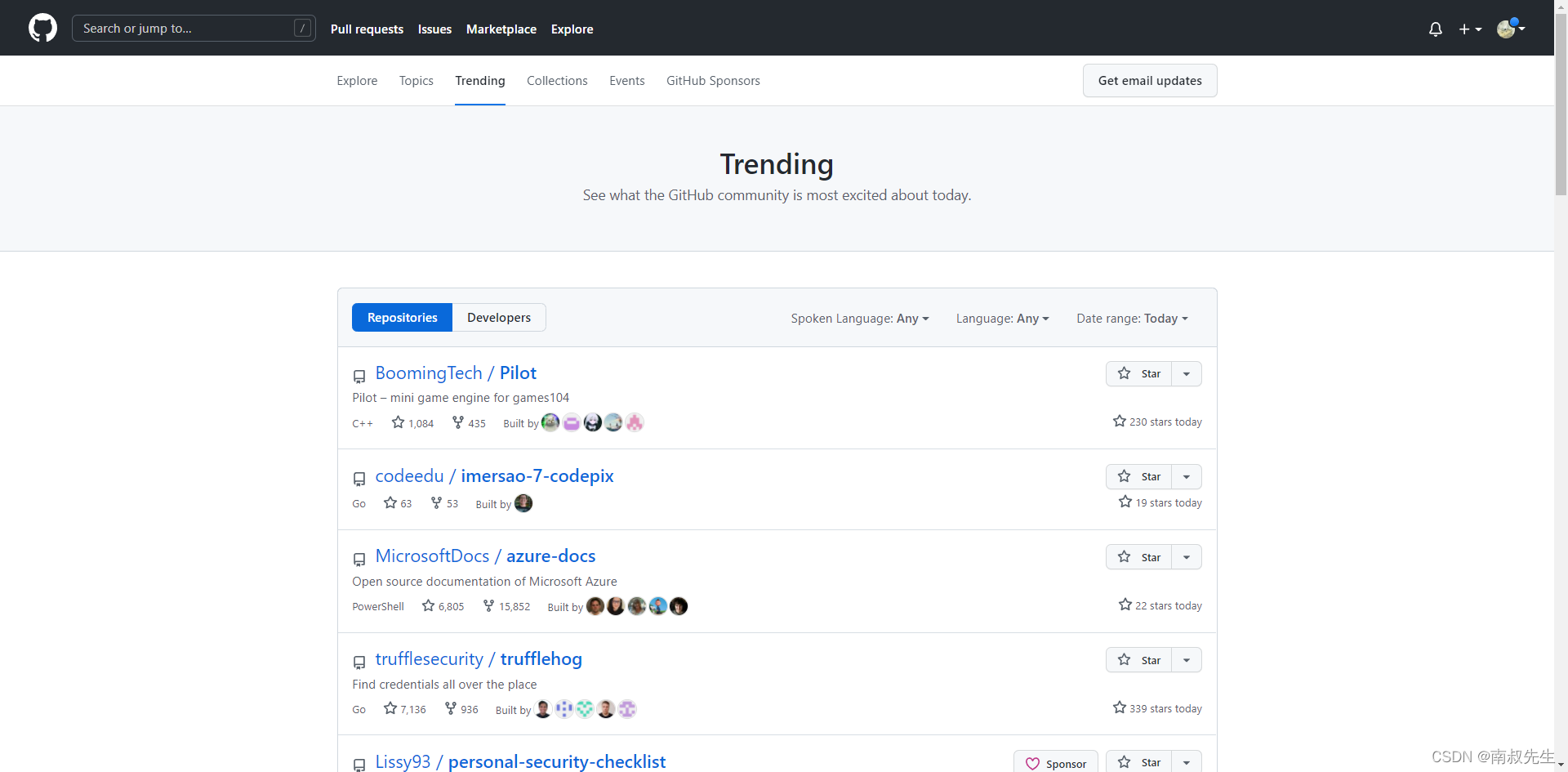Star the azure-docs repository
The width and height of the screenshot is (1568, 772).
click(x=1139, y=557)
